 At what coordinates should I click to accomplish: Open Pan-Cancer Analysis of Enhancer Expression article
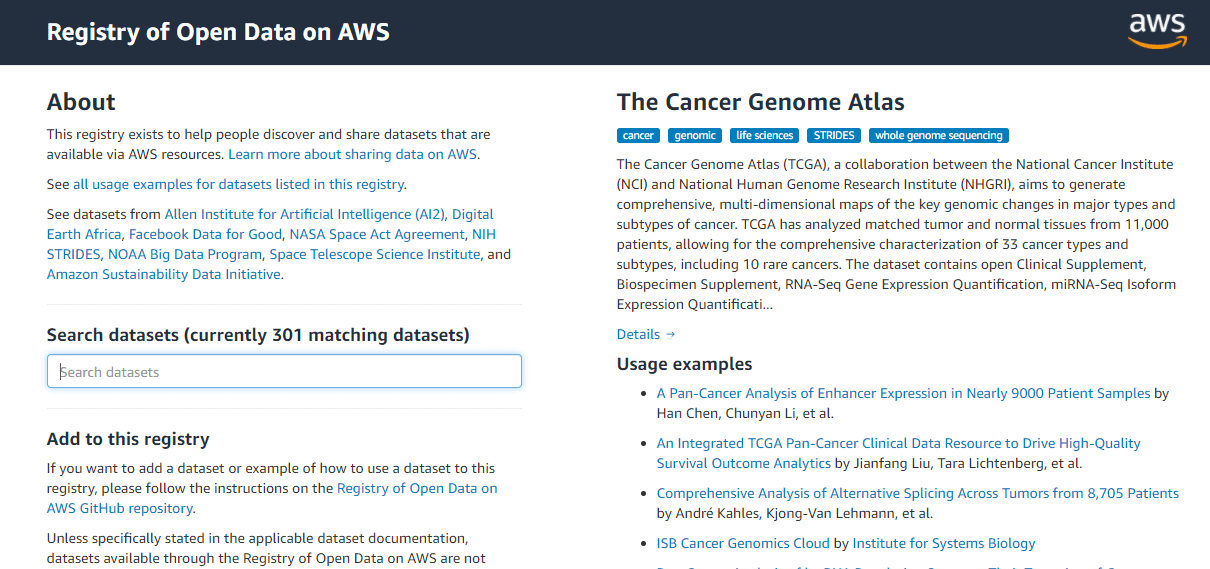pos(903,393)
